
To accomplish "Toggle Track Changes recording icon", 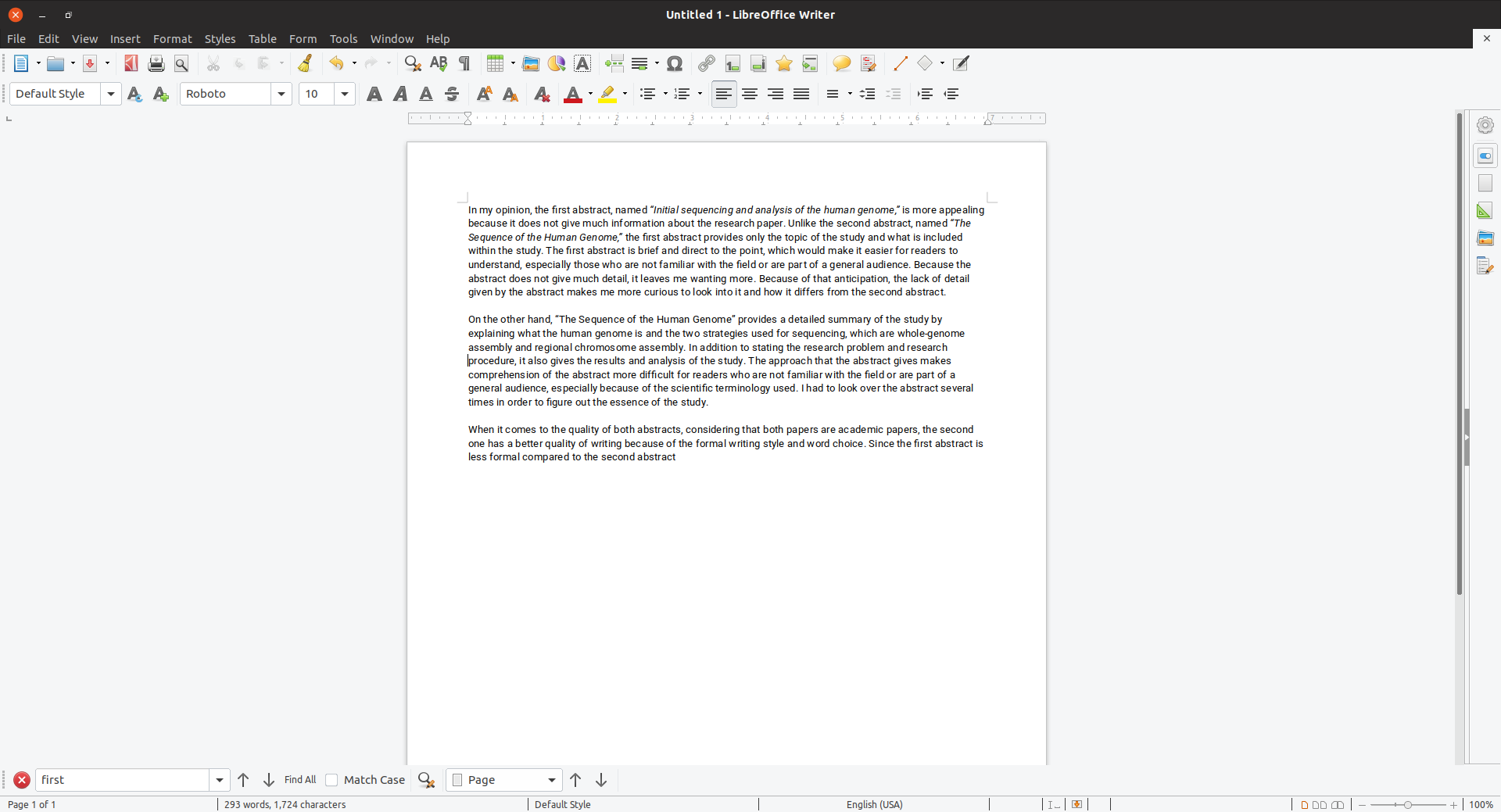I will click(x=868, y=64).
